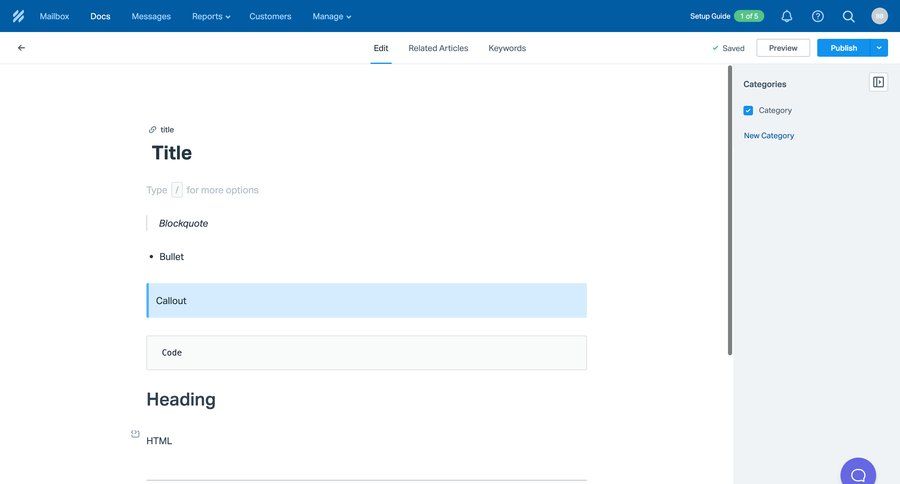Go back using the arrow icon
900x484 pixels.
21,48
